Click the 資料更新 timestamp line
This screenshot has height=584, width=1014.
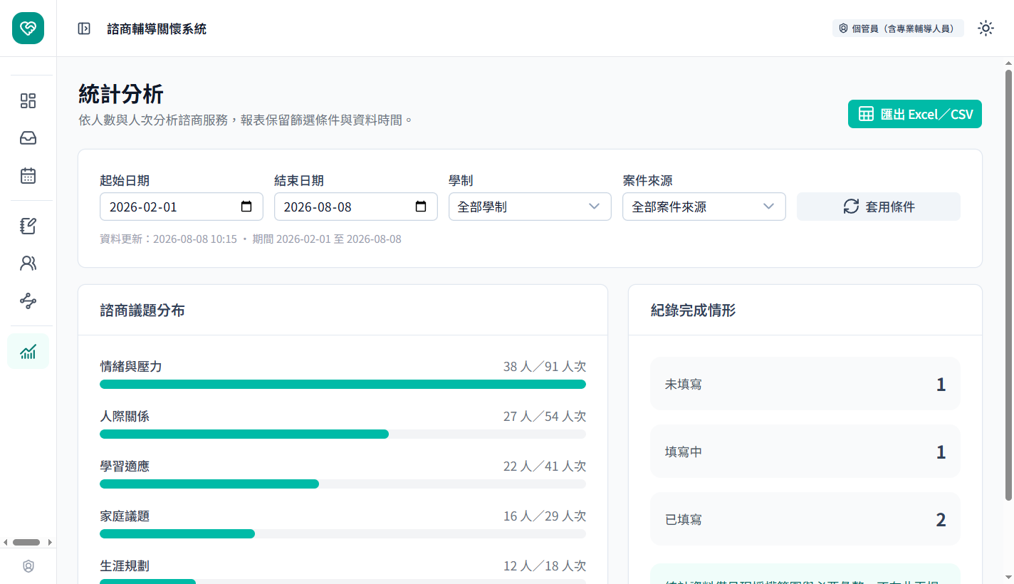(x=250, y=239)
